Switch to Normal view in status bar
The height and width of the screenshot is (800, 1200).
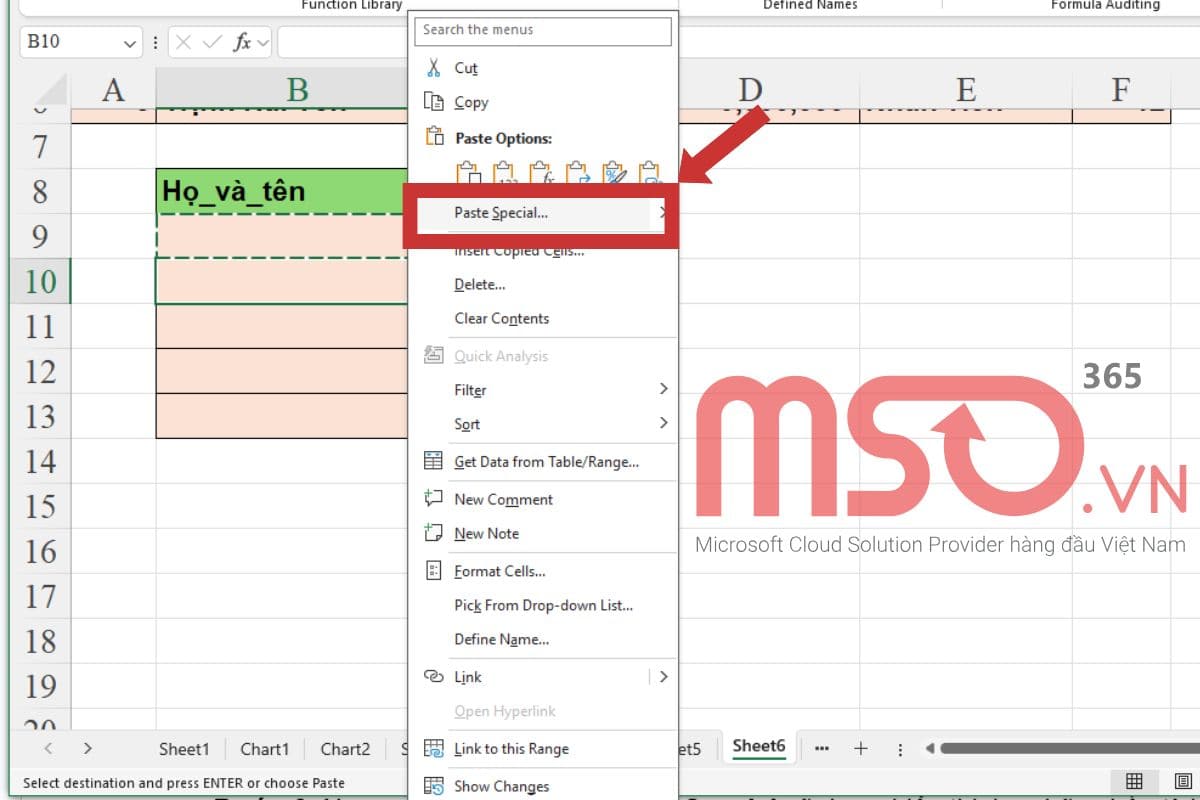pyautogui.click(x=1134, y=781)
